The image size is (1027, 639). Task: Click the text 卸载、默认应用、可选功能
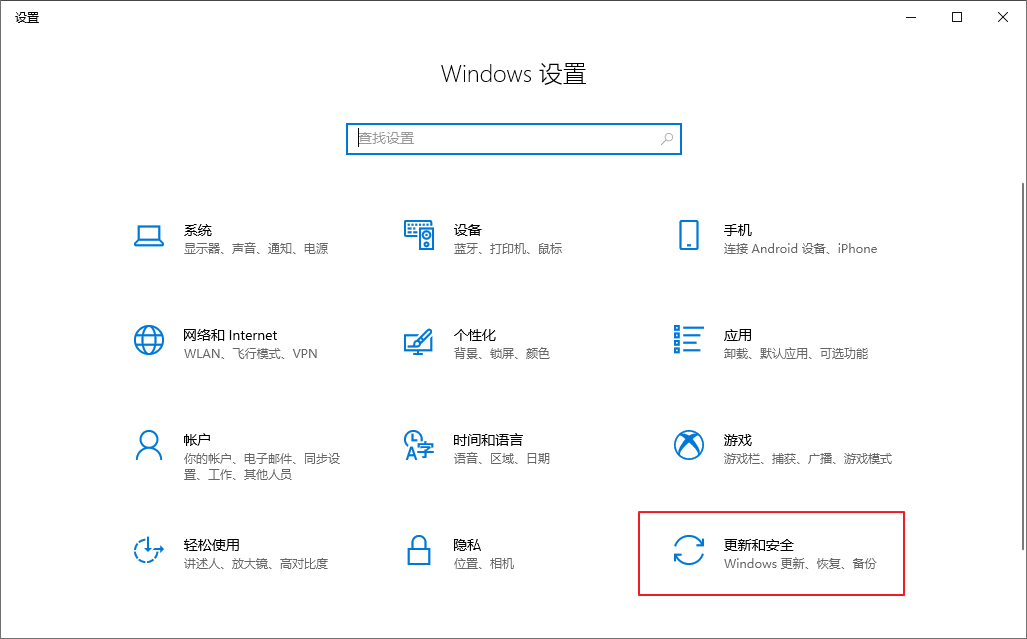[x=796, y=354]
